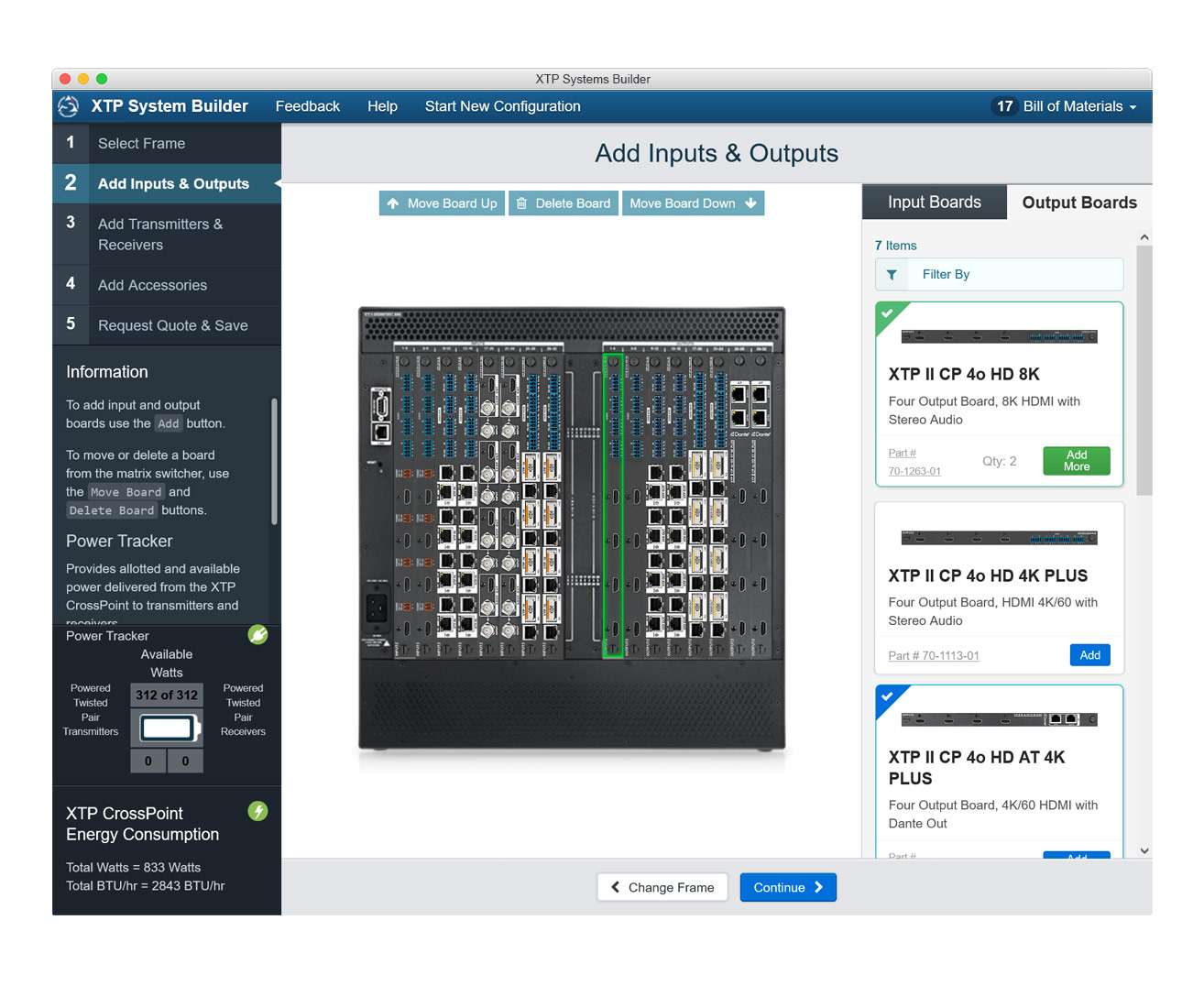Open the Help menu
1204x986 pixels.
[382, 106]
